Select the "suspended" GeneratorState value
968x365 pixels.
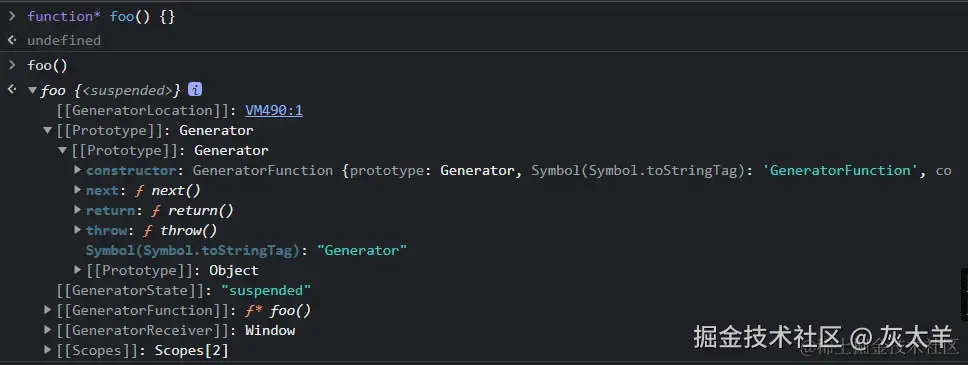tap(266, 290)
